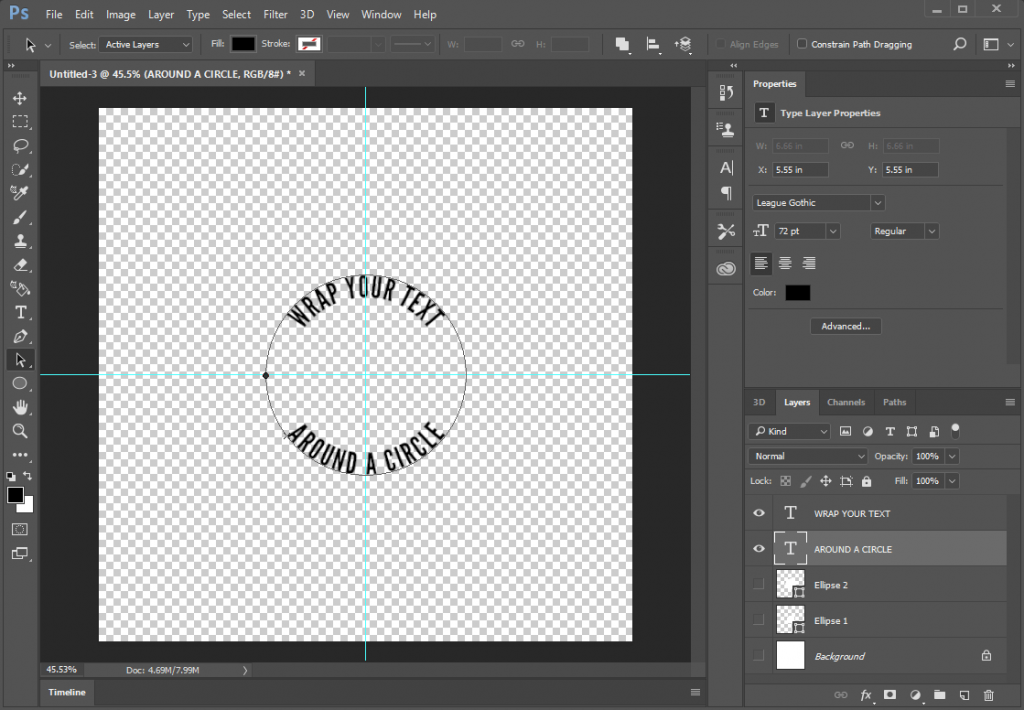The width and height of the screenshot is (1024, 710).
Task: Select the Move tool
Action: [20, 98]
